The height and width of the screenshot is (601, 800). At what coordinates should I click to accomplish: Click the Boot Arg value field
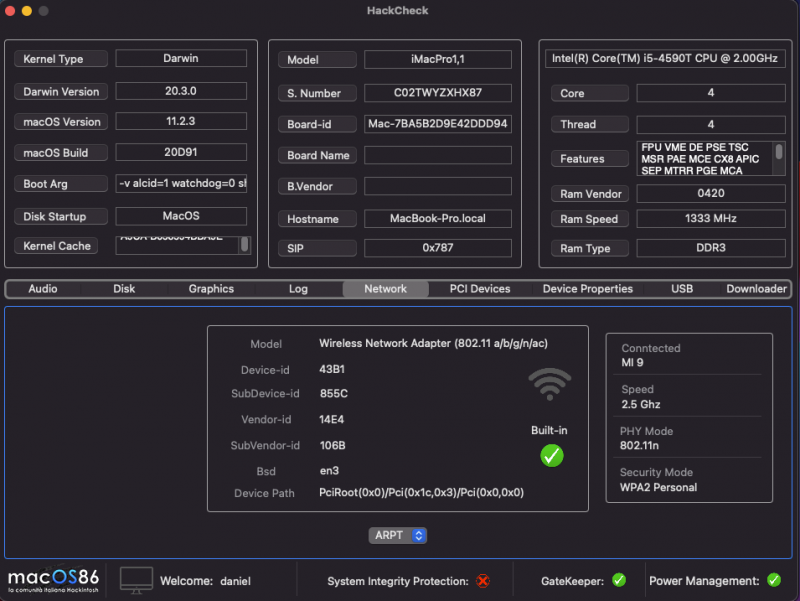click(181, 184)
